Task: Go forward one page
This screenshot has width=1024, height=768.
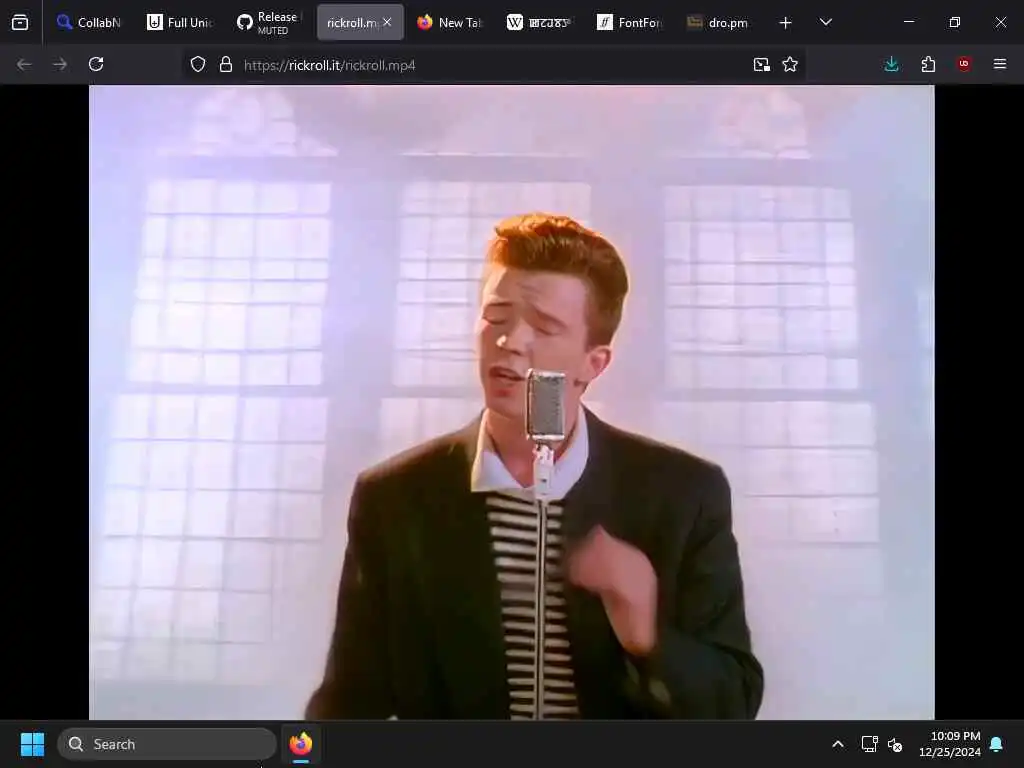Action: pos(60,64)
